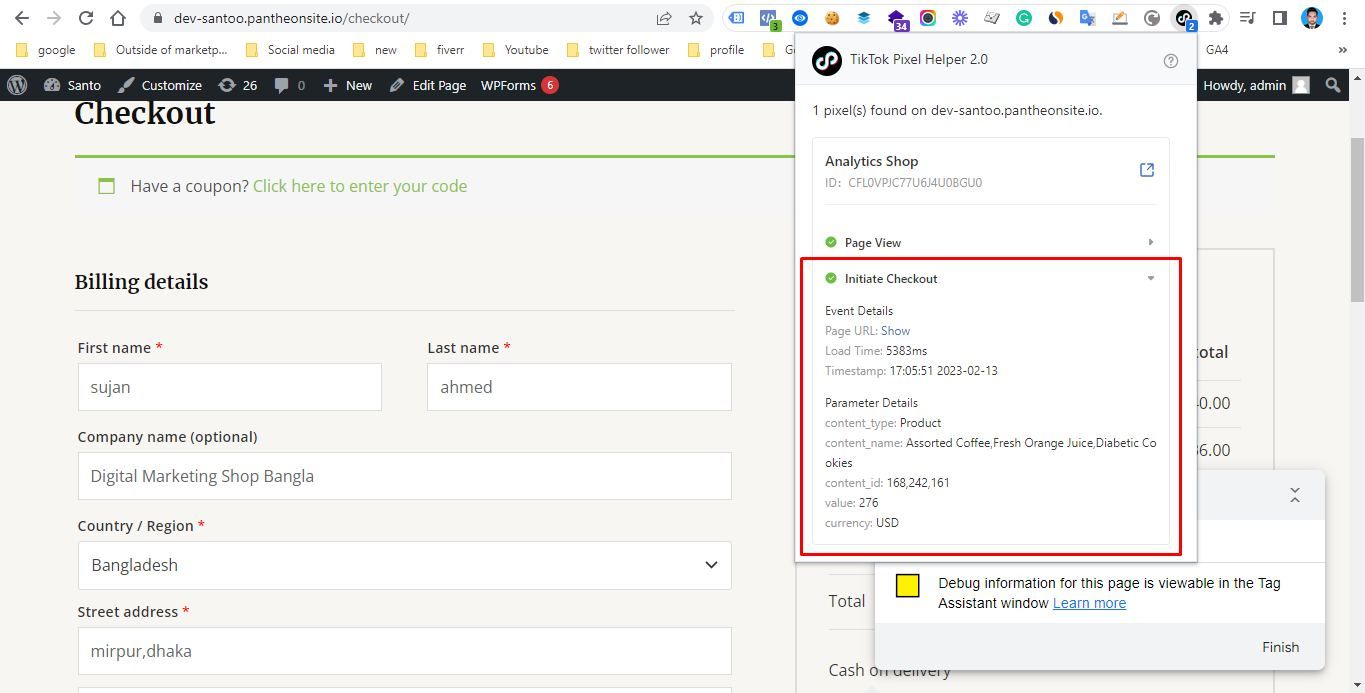Open the TikTok Pixel Helper help icon
This screenshot has height=693, width=1365.
click(1171, 60)
